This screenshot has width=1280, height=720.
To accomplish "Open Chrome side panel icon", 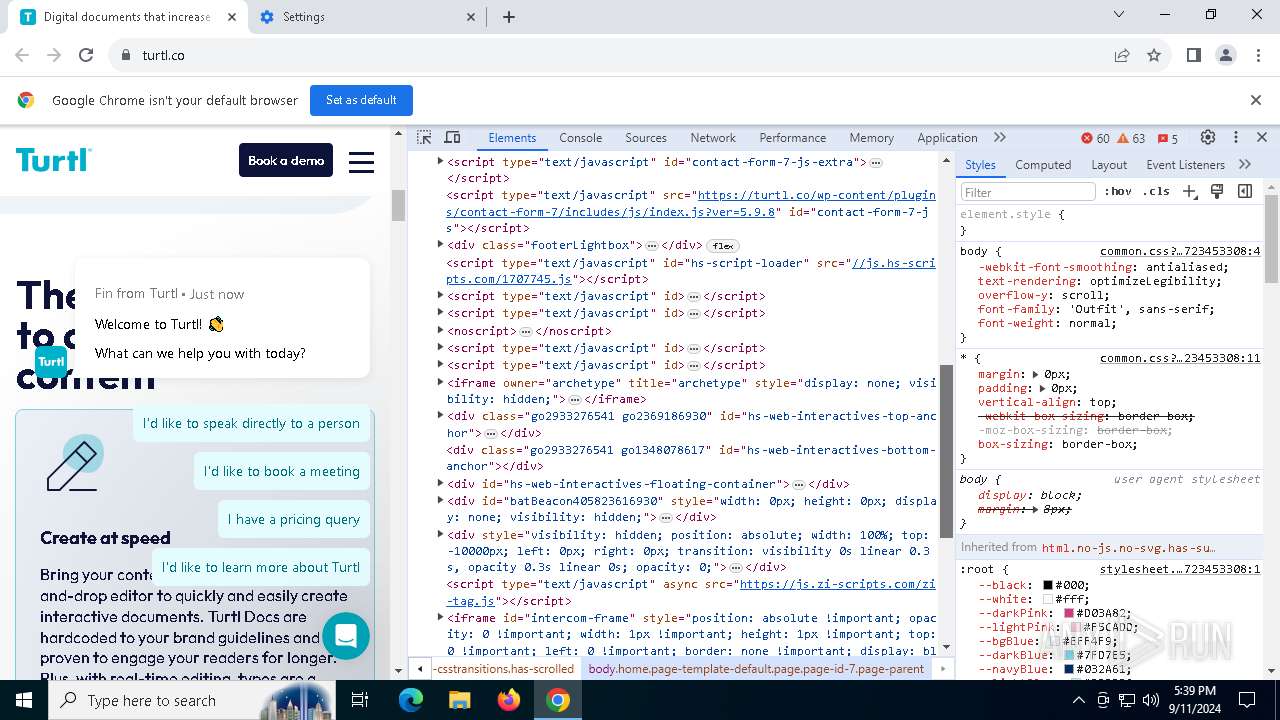I will 1194,56.
